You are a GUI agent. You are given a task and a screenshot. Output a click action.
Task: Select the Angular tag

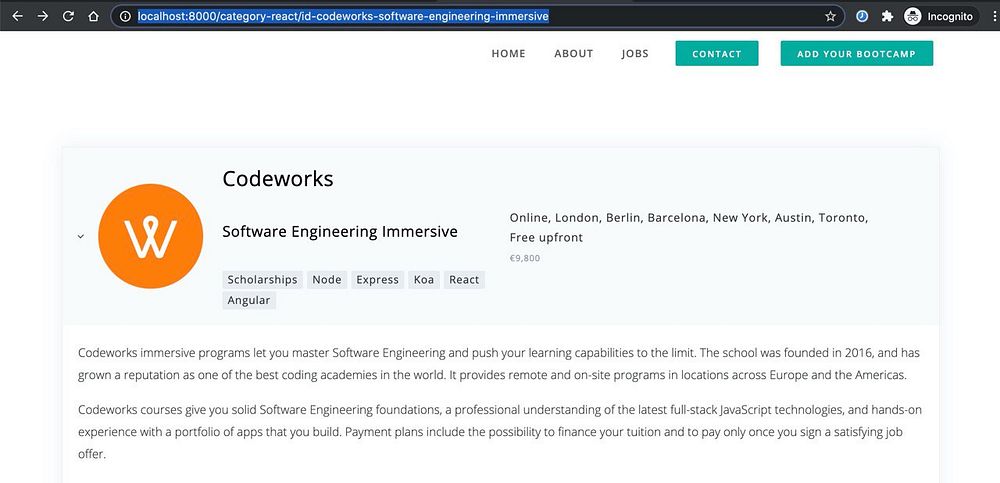(x=249, y=300)
